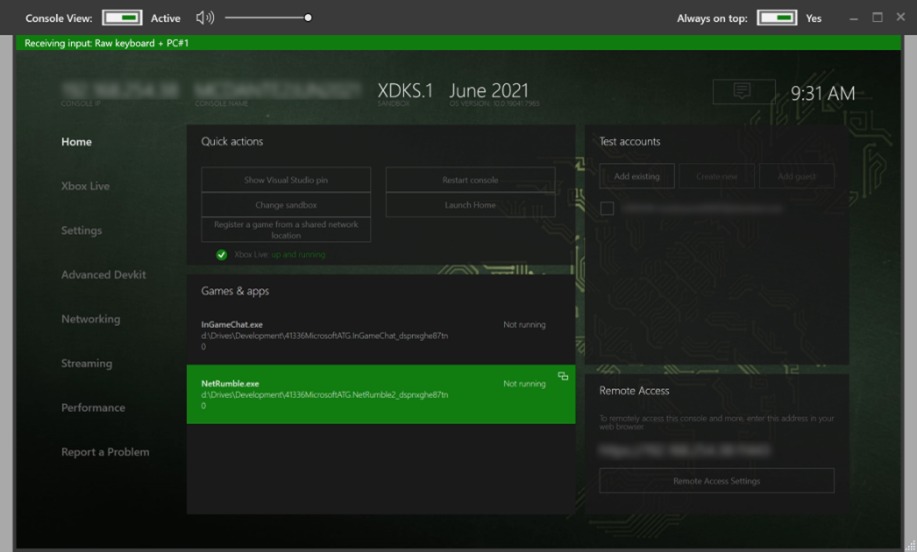
Task: Click the Restart console button
Action: click(470, 180)
